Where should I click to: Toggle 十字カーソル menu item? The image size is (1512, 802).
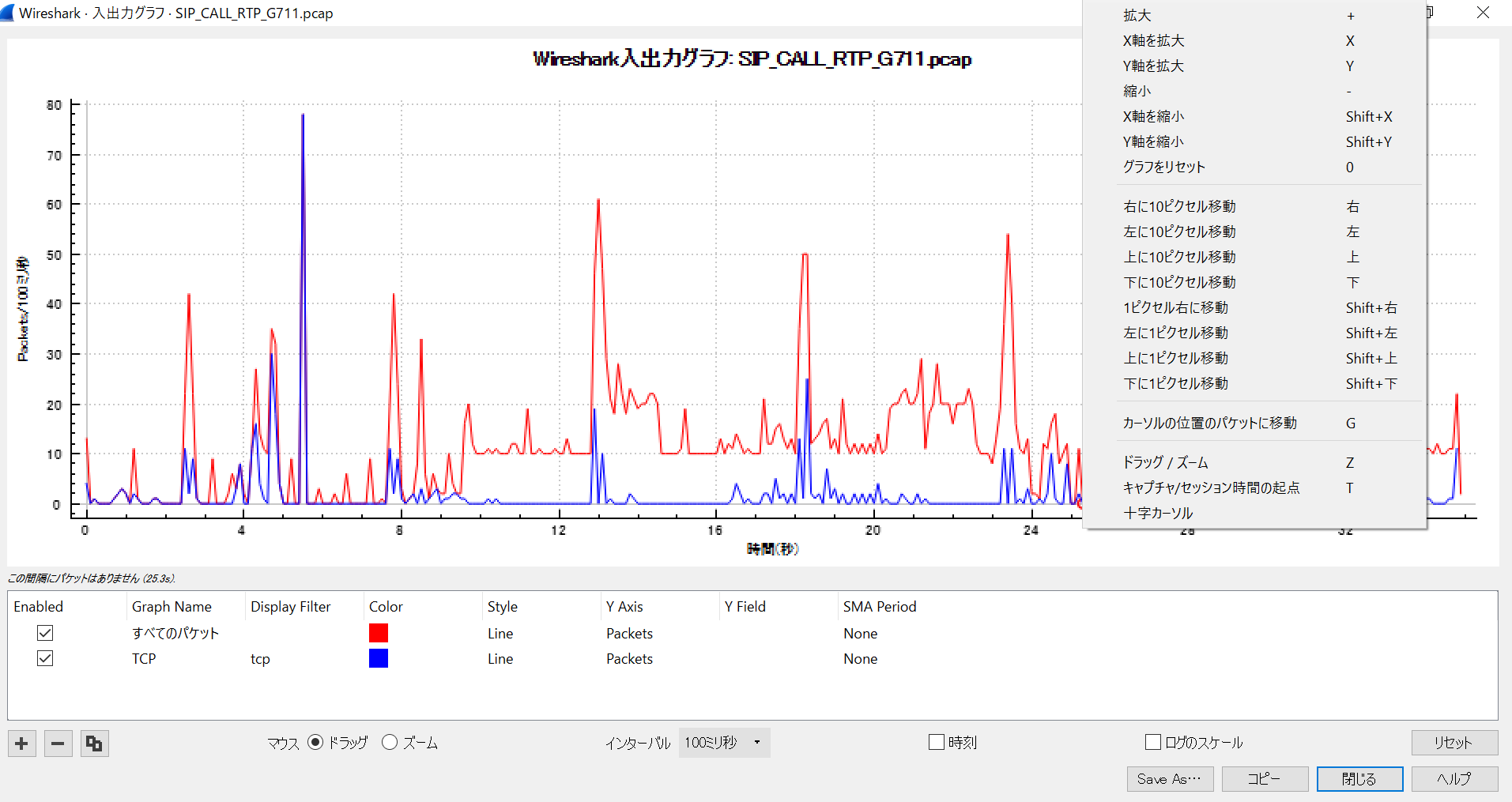(1255, 513)
